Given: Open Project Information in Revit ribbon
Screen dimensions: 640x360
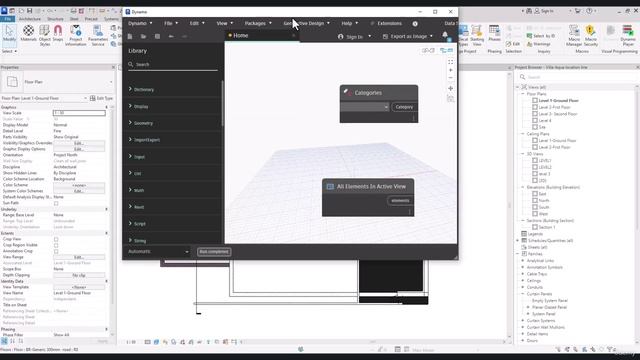Looking at the screenshot, I should click(76, 35).
